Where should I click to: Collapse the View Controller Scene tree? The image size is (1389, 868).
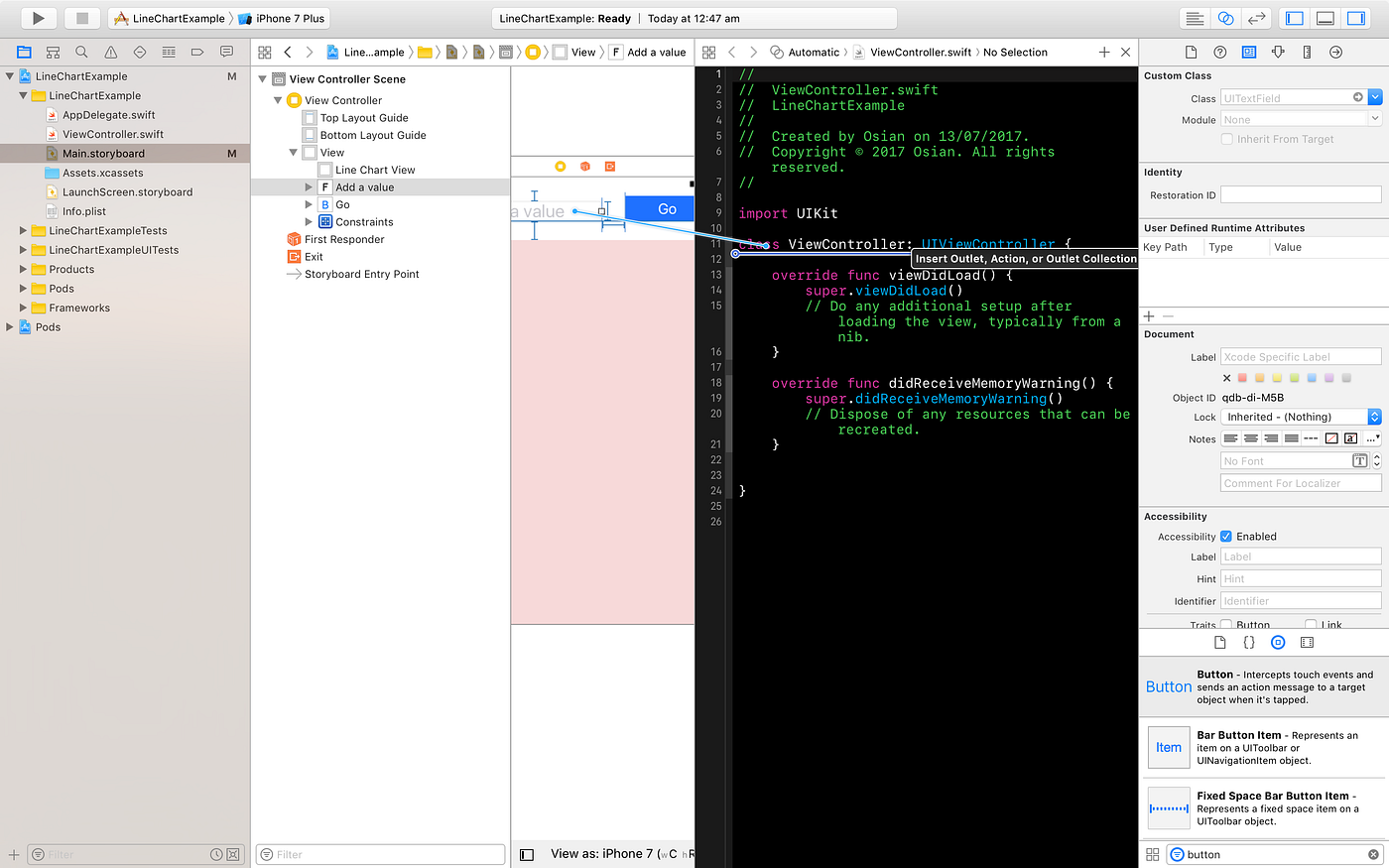pos(261,78)
